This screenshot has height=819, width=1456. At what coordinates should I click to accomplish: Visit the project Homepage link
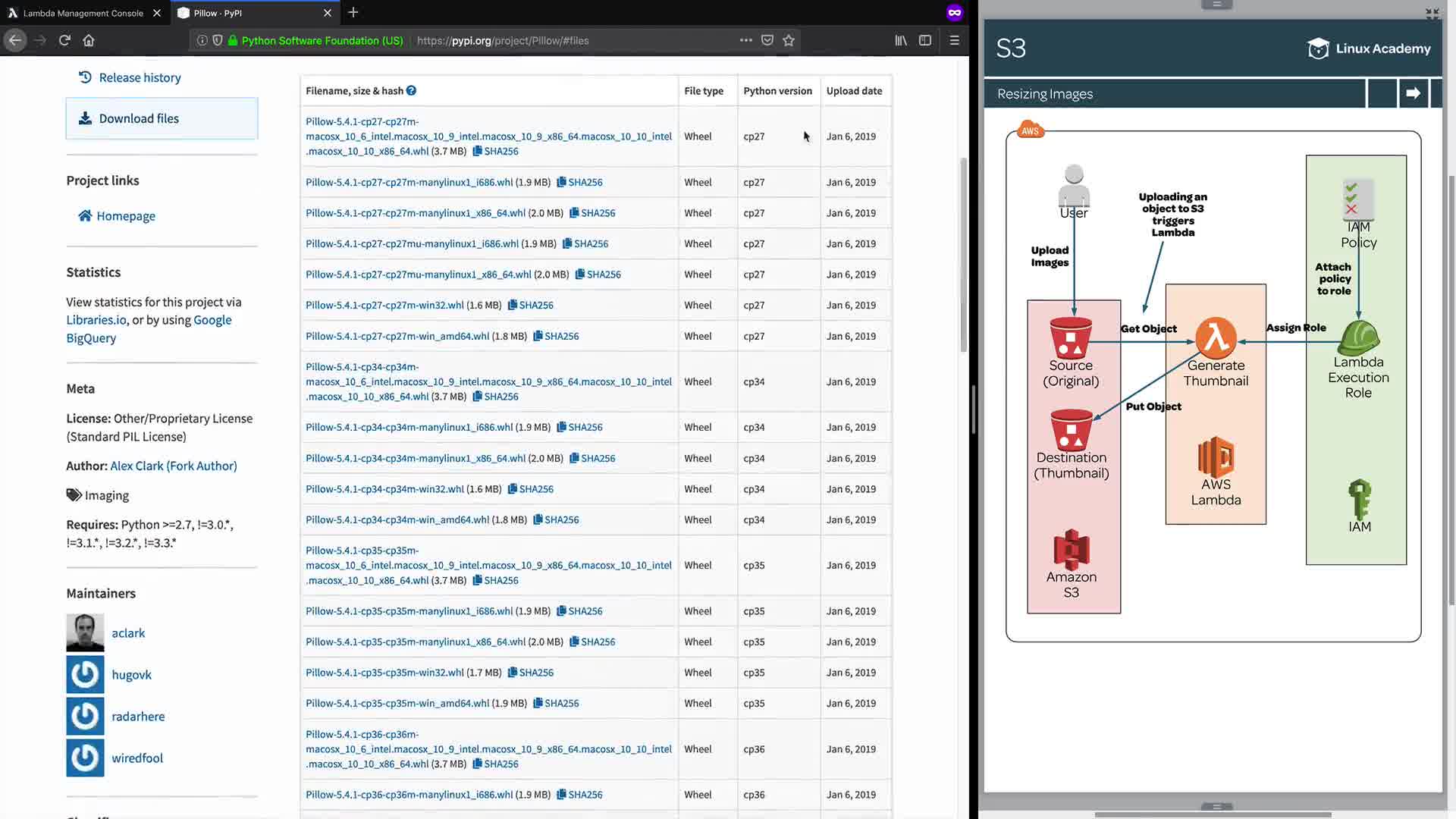[126, 216]
